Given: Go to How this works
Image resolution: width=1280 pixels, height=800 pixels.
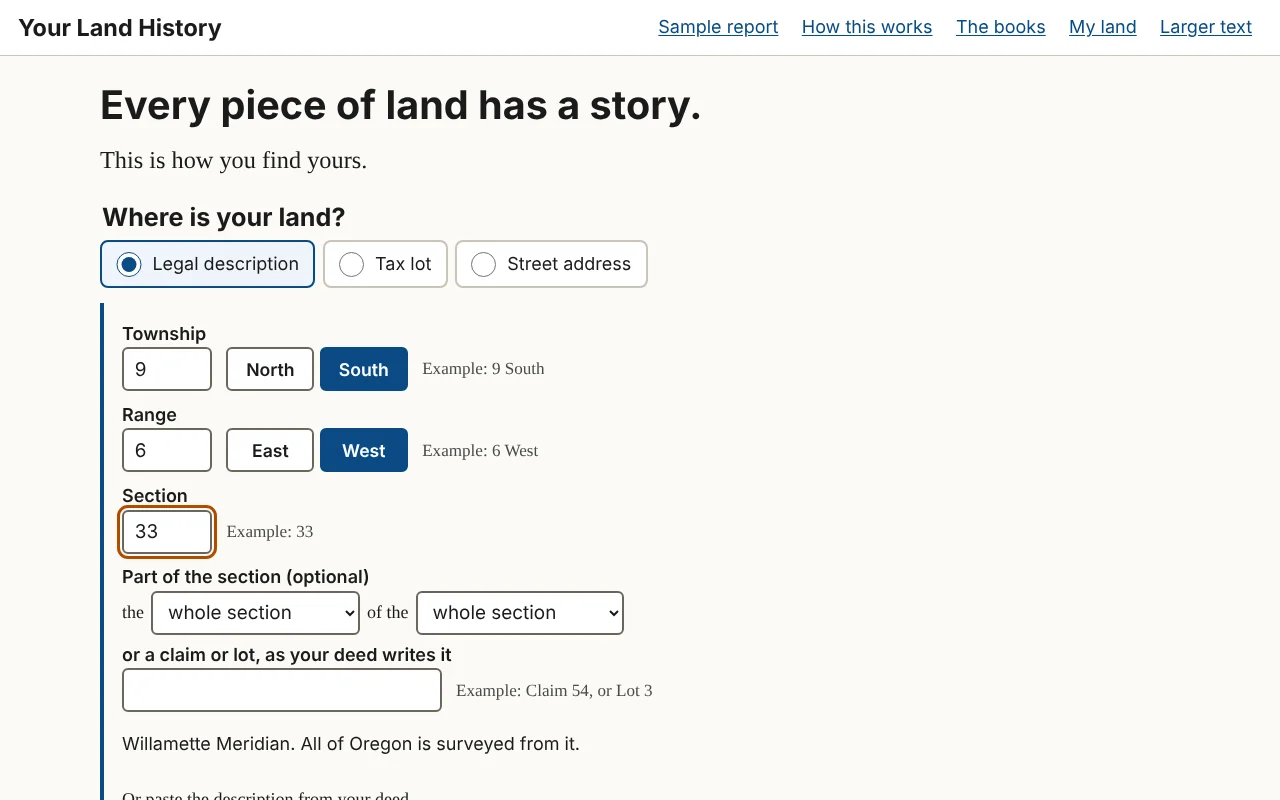Looking at the screenshot, I should click(867, 27).
